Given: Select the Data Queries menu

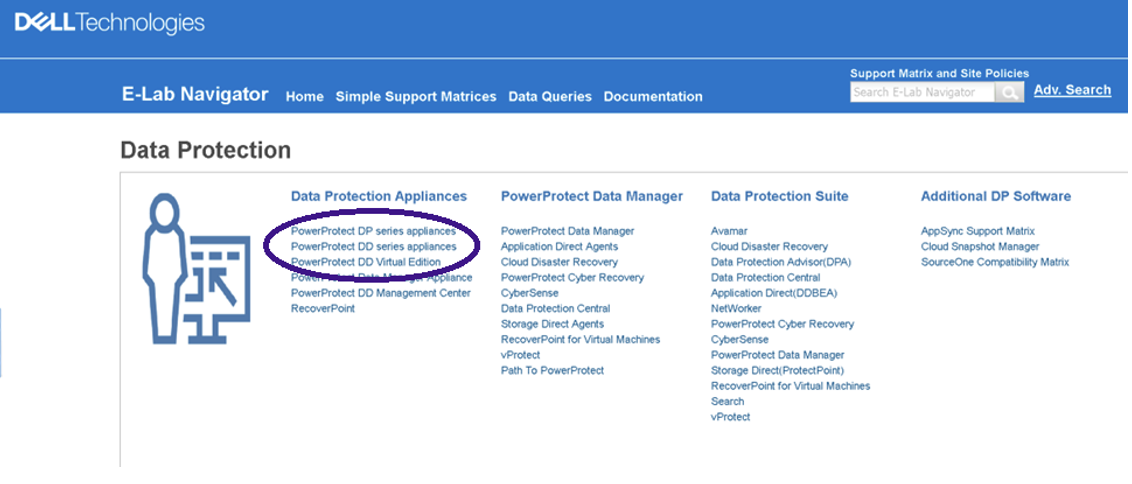Looking at the screenshot, I should click(x=549, y=97).
